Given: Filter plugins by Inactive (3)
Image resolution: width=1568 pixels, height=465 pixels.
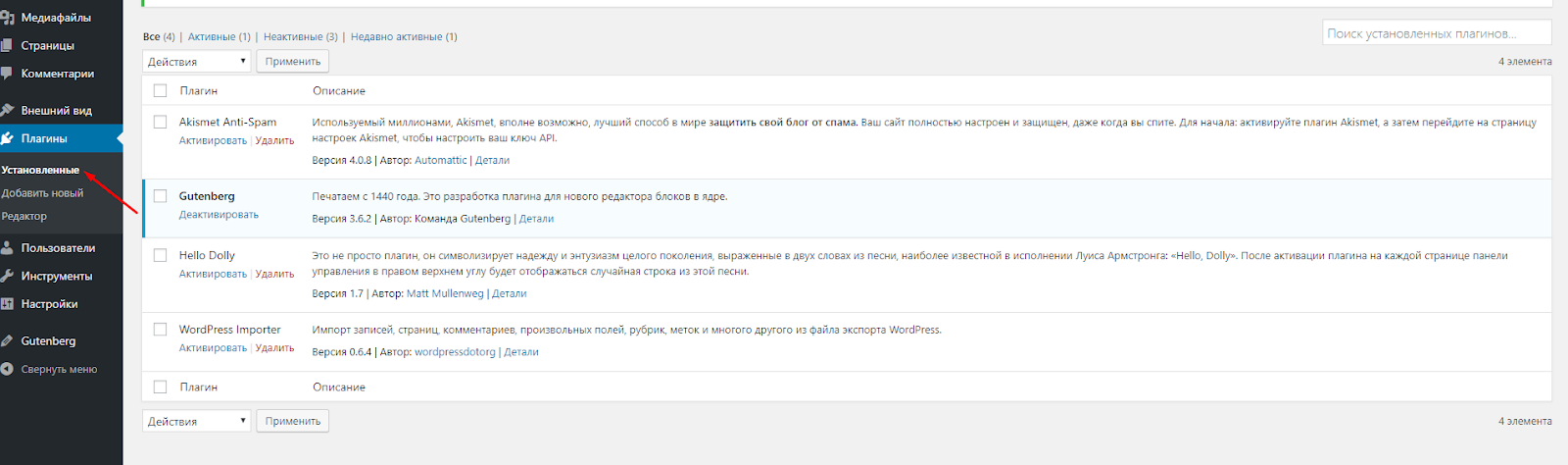Looking at the screenshot, I should 300,37.
